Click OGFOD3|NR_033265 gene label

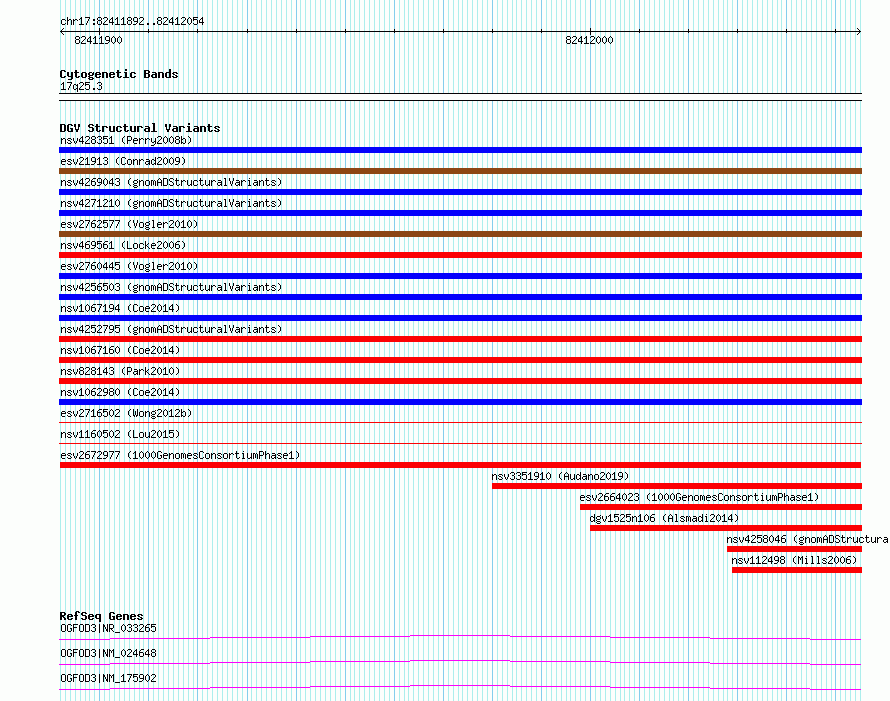(108, 628)
